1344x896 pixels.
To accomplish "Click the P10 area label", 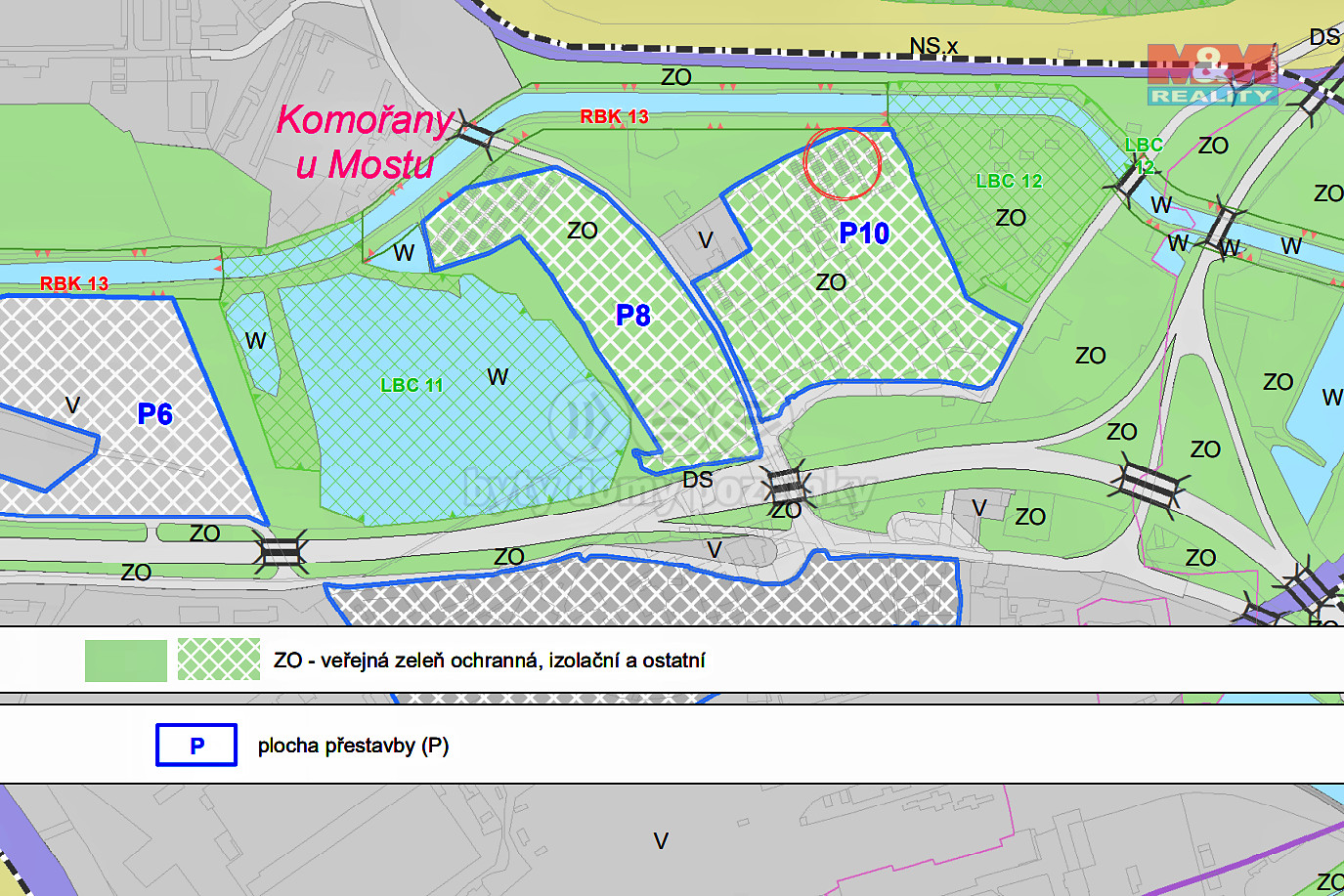I will pyautogui.click(x=864, y=234).
